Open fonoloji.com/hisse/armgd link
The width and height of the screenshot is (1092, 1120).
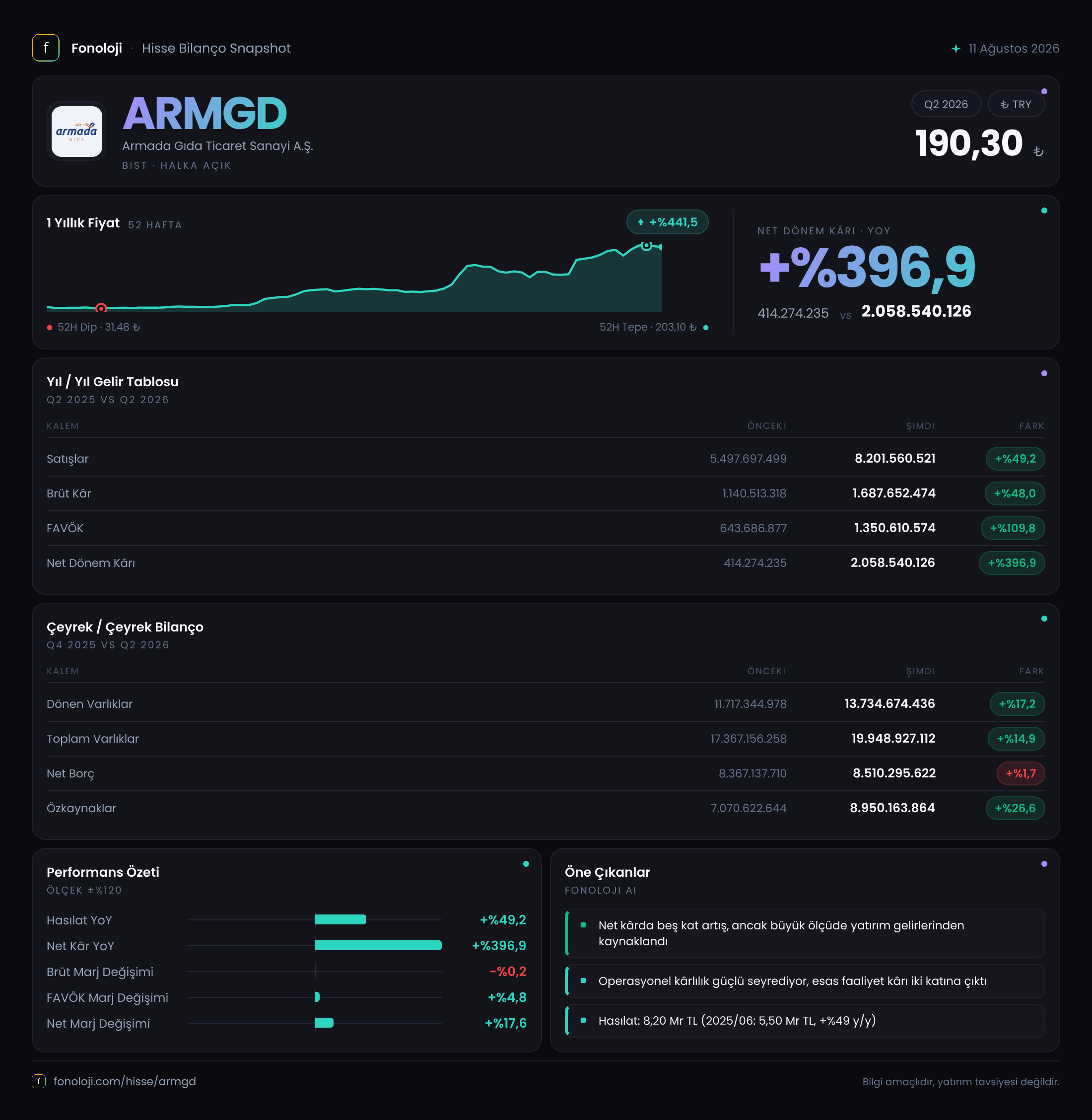(x=125, y=1081)
